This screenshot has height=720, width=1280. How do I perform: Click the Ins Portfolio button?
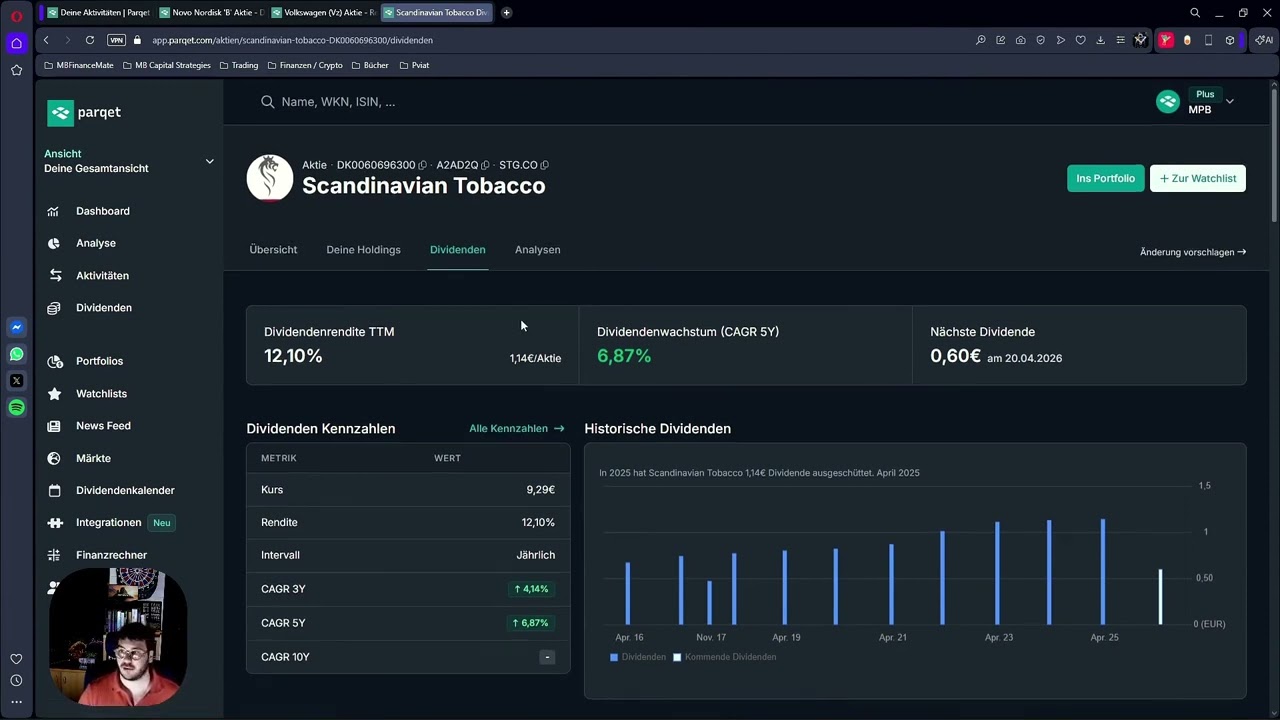(x=1105, y=178)
